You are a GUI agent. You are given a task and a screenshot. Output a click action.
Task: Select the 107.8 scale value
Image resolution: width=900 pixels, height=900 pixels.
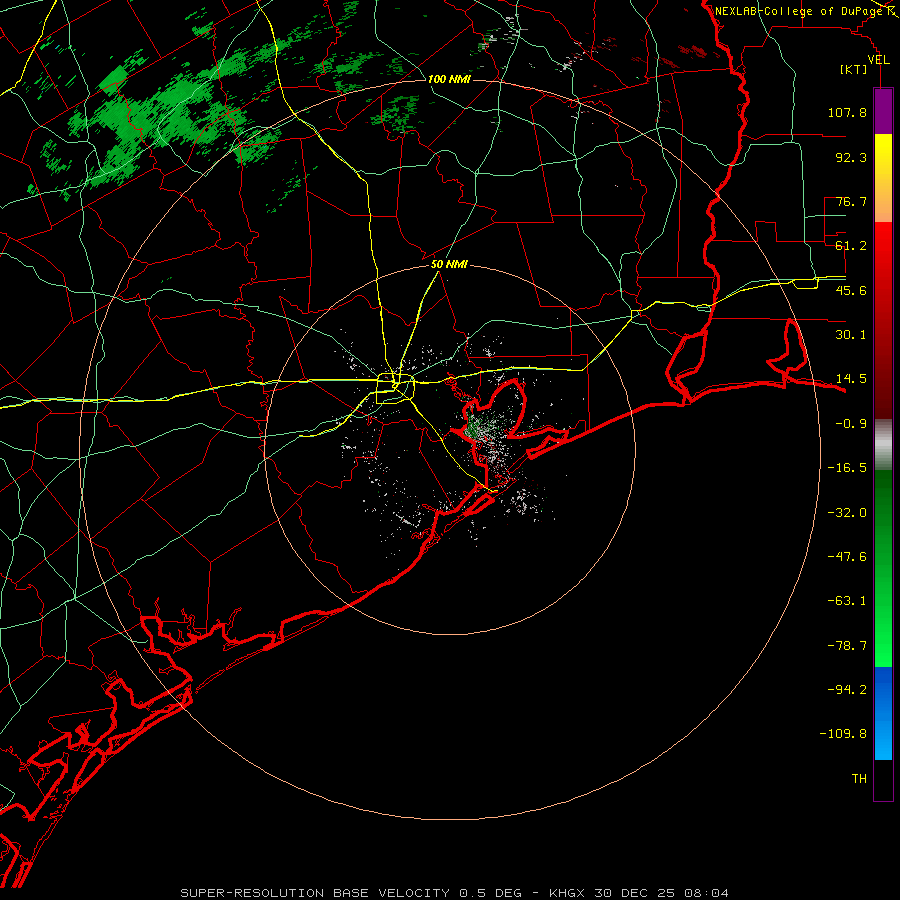pos(847,112)
